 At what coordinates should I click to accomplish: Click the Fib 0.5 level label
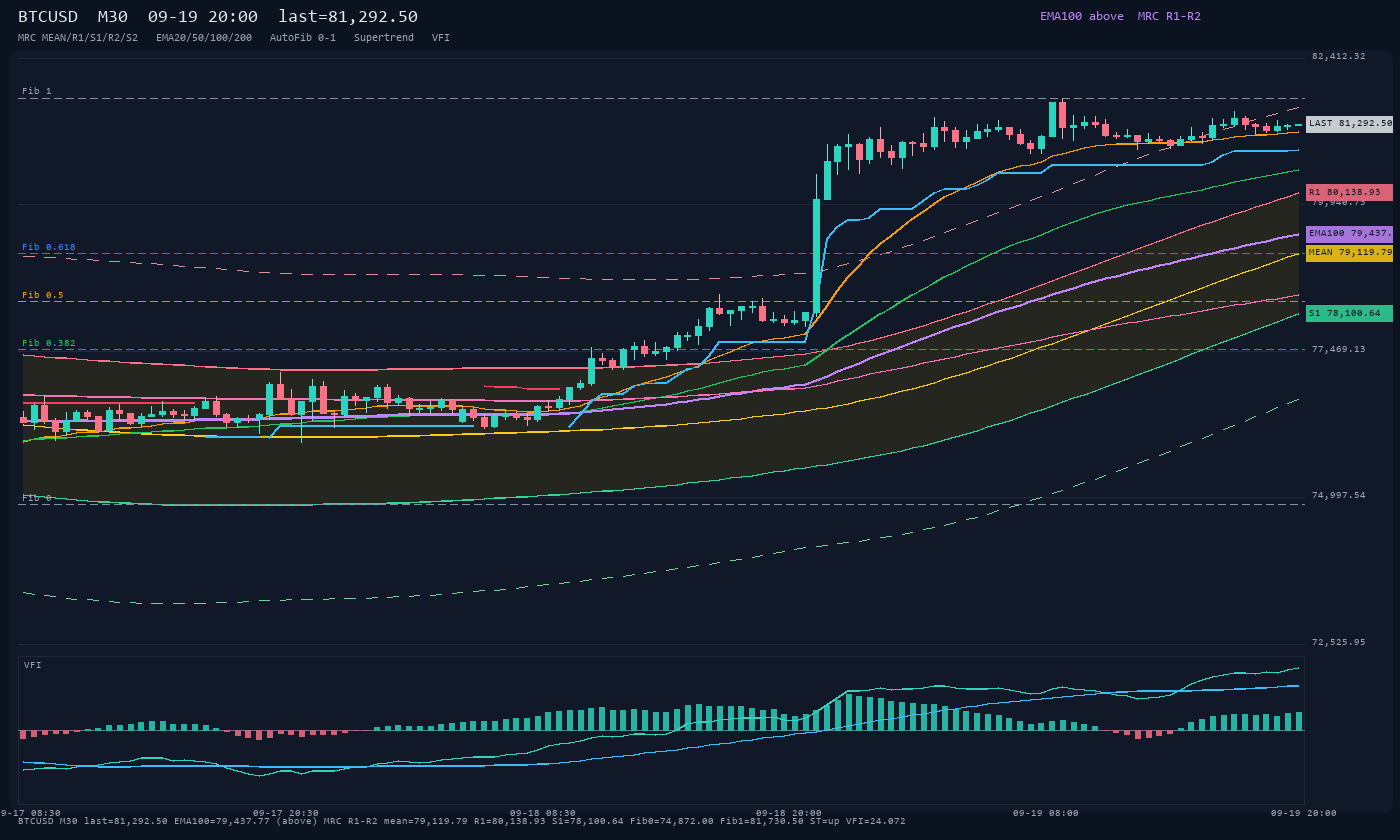[43, 295]
